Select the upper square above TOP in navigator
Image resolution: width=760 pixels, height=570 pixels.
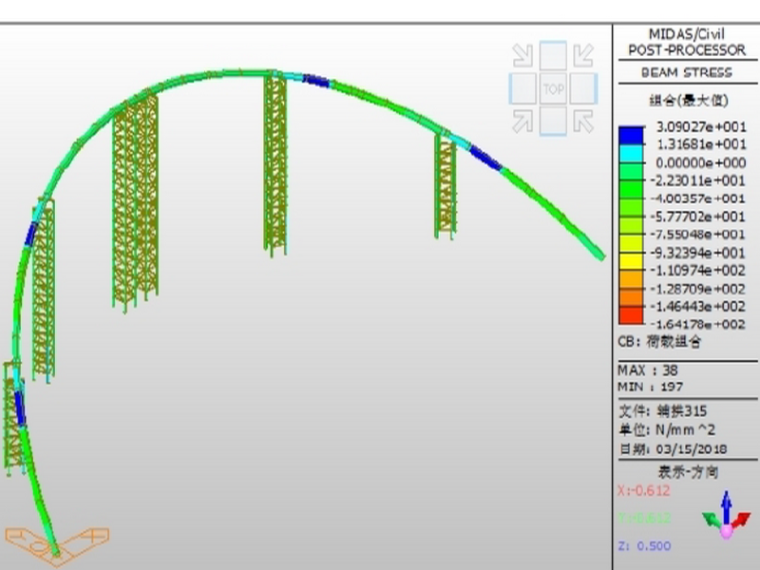click(x=553, y=56)
